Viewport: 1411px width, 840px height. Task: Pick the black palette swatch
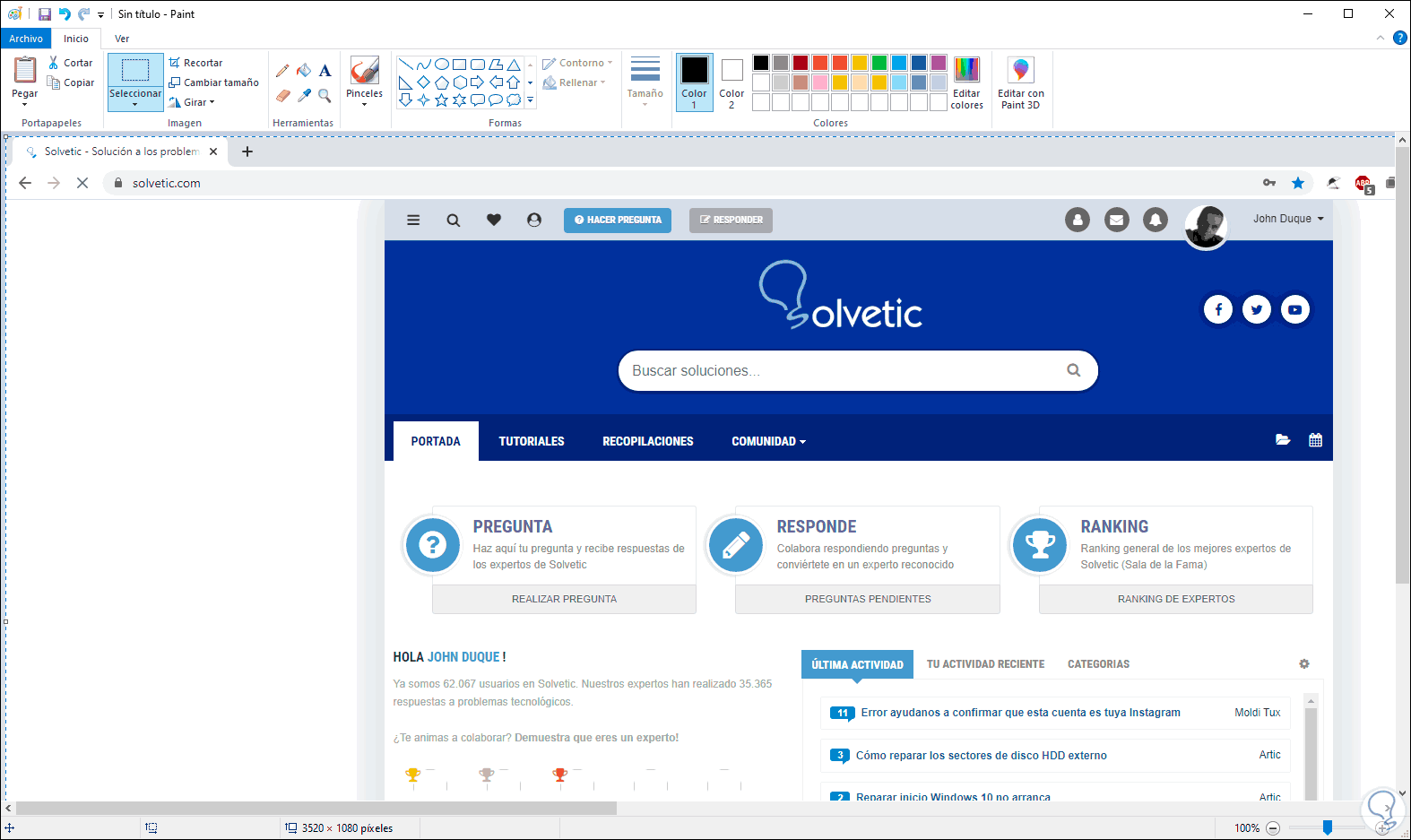coord(761,63)
